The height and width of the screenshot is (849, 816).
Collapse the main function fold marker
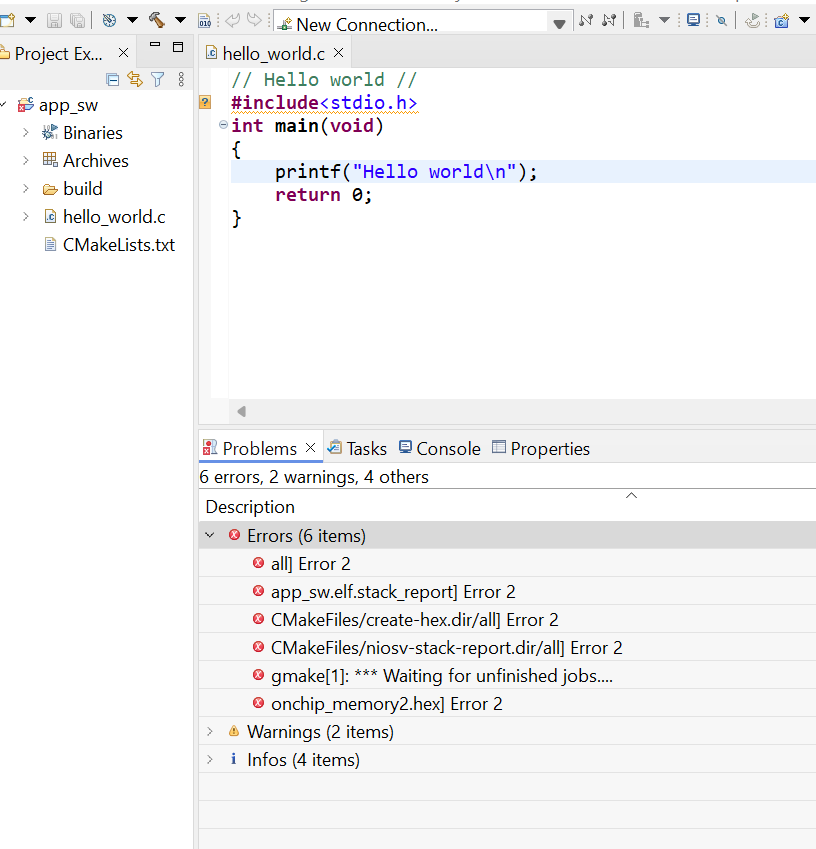click(223, 125)
